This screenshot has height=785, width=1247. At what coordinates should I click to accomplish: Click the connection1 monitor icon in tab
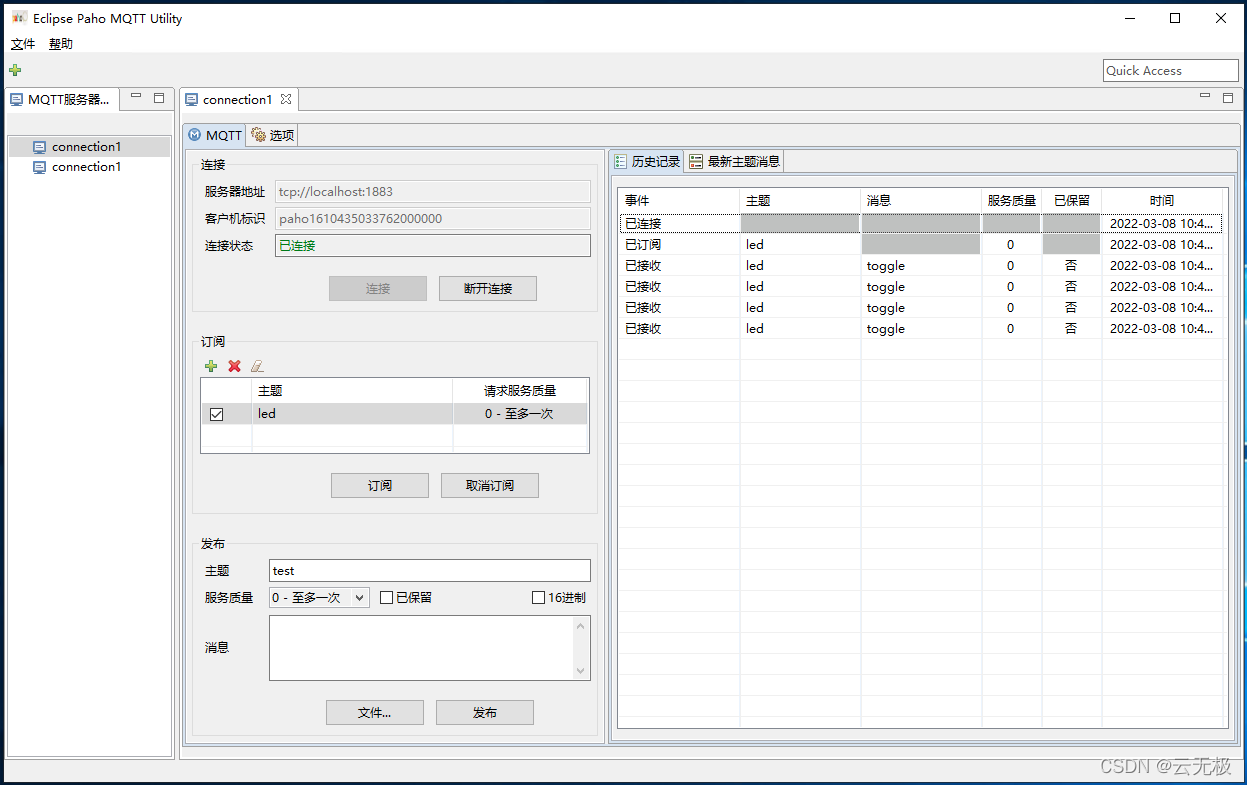[192, 99]
